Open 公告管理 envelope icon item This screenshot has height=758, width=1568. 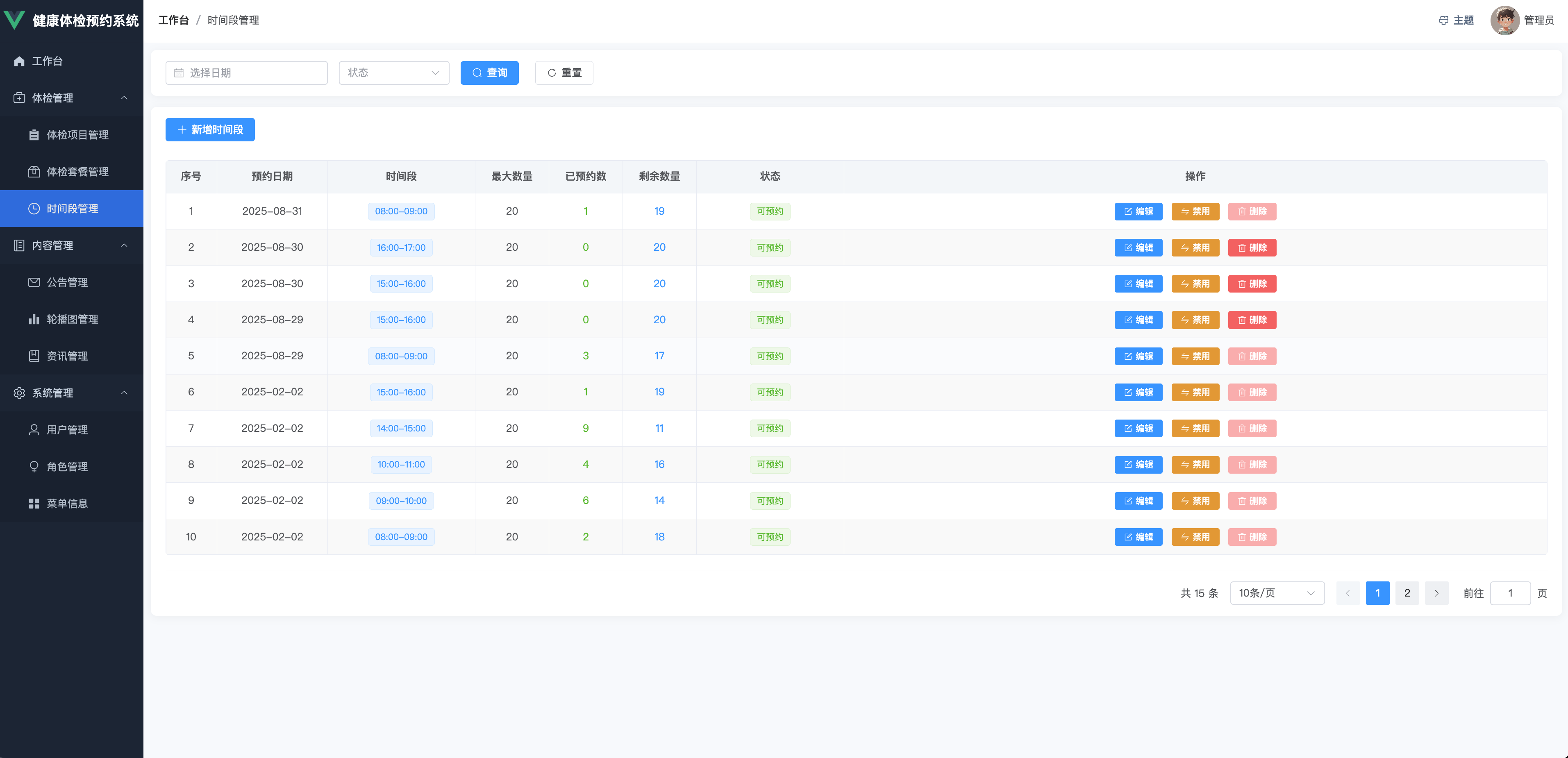click(34, 282)
